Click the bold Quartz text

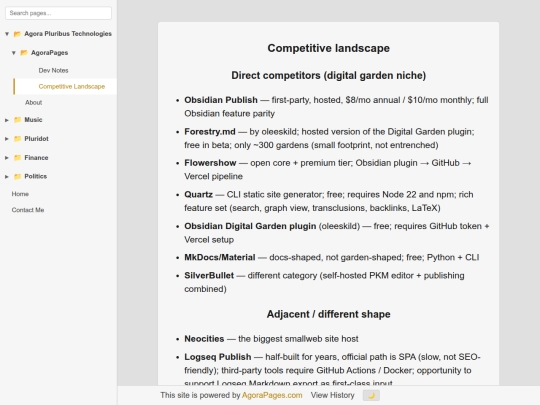click(198, 195)
